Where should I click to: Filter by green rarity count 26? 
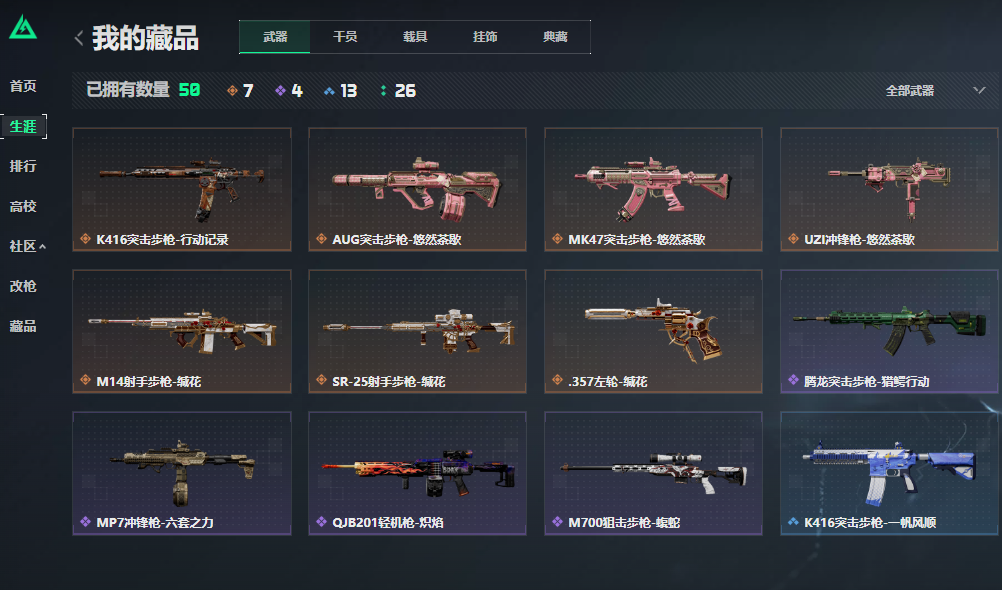click(x=398, y=91)
